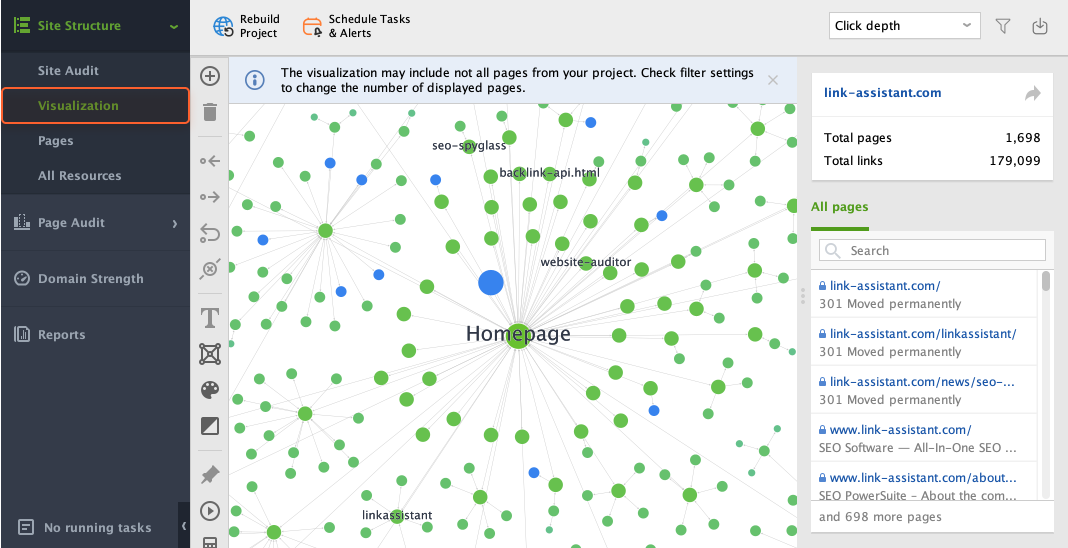The height and width of the screenshot is (548, 1068).
Task: Click the export download icon
Action: (x=1039, y=26)
